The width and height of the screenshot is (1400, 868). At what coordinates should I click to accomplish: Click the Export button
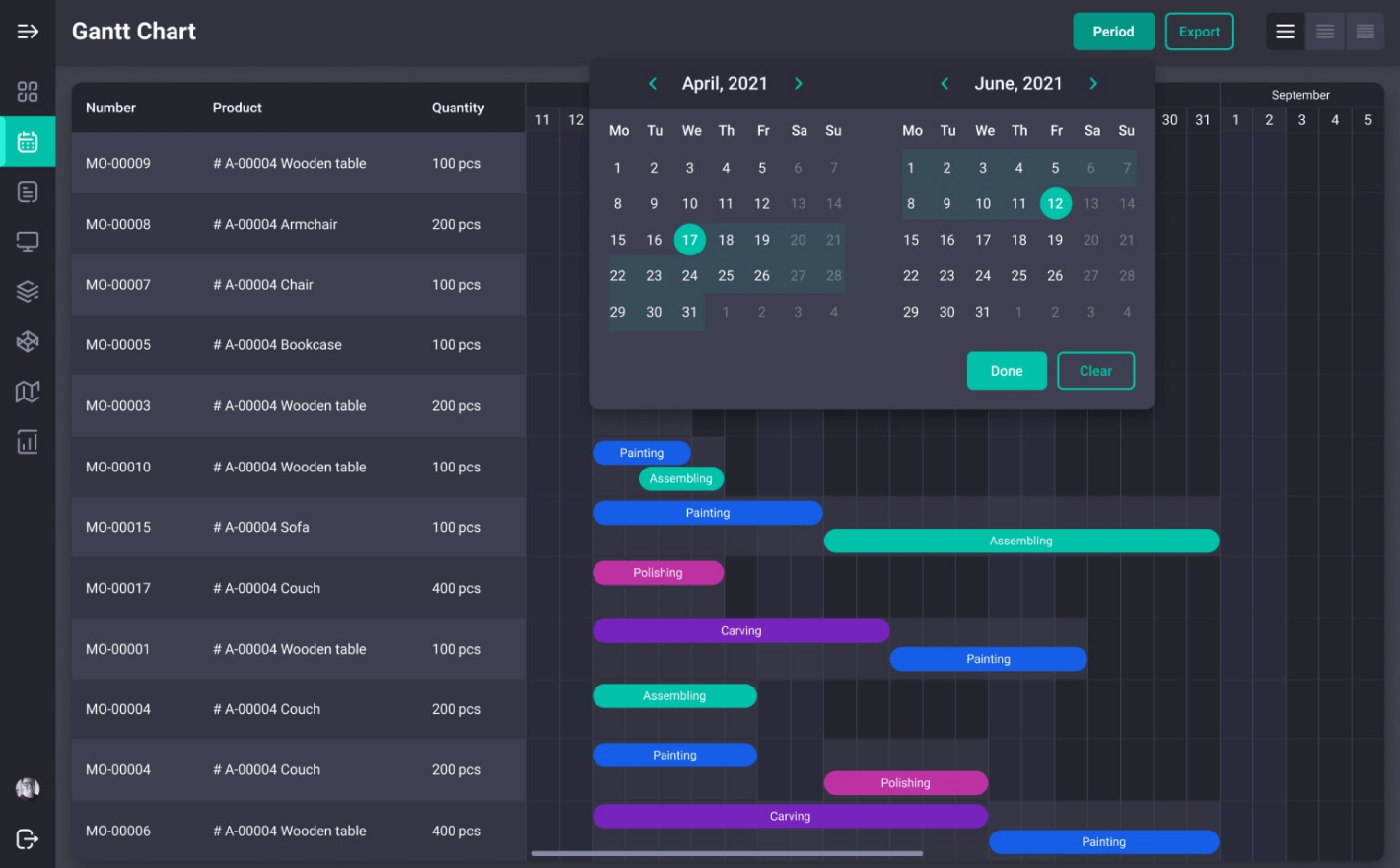coord(1199,32)
